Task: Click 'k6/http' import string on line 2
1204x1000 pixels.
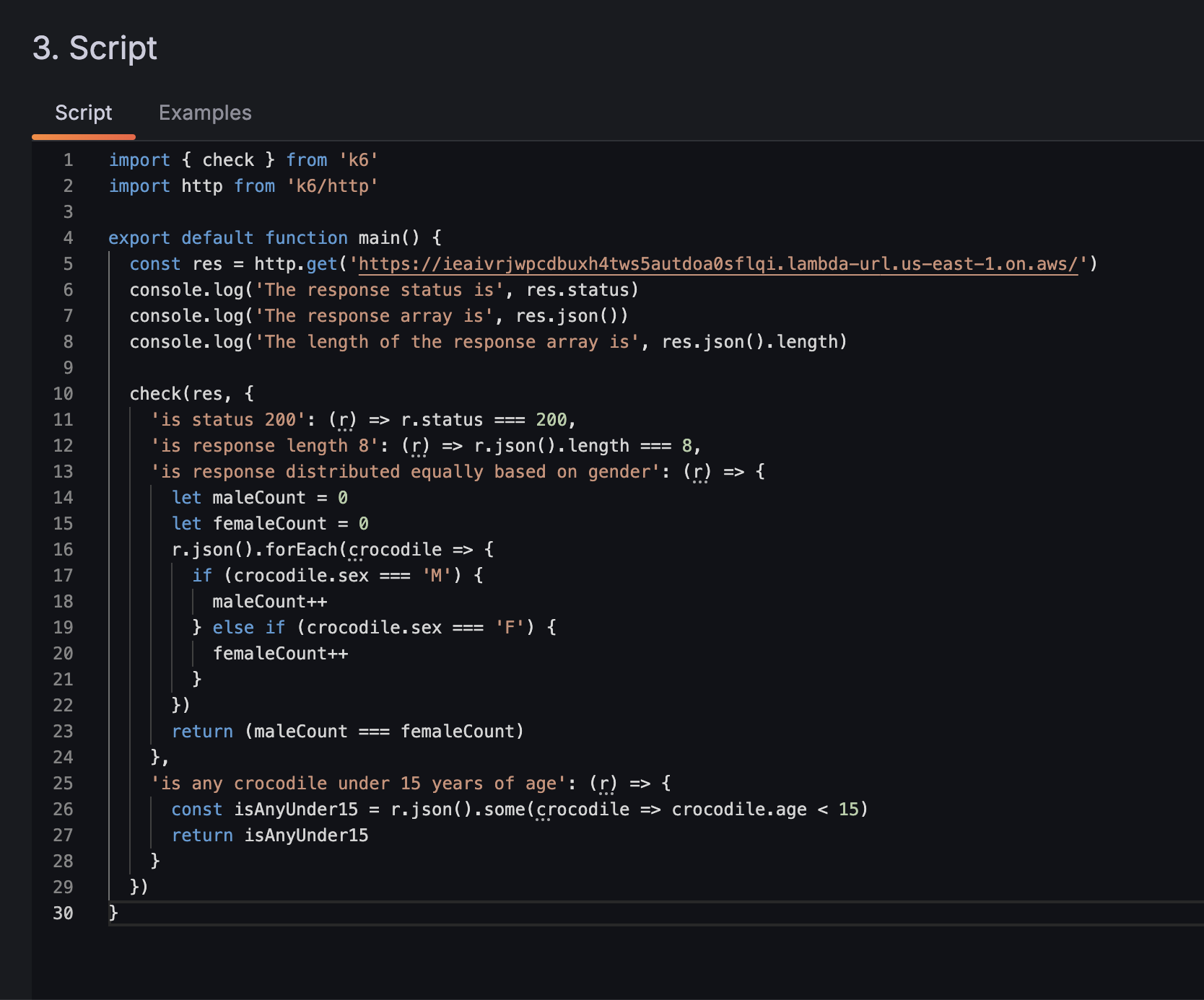Action: click(x=333, y=186)
